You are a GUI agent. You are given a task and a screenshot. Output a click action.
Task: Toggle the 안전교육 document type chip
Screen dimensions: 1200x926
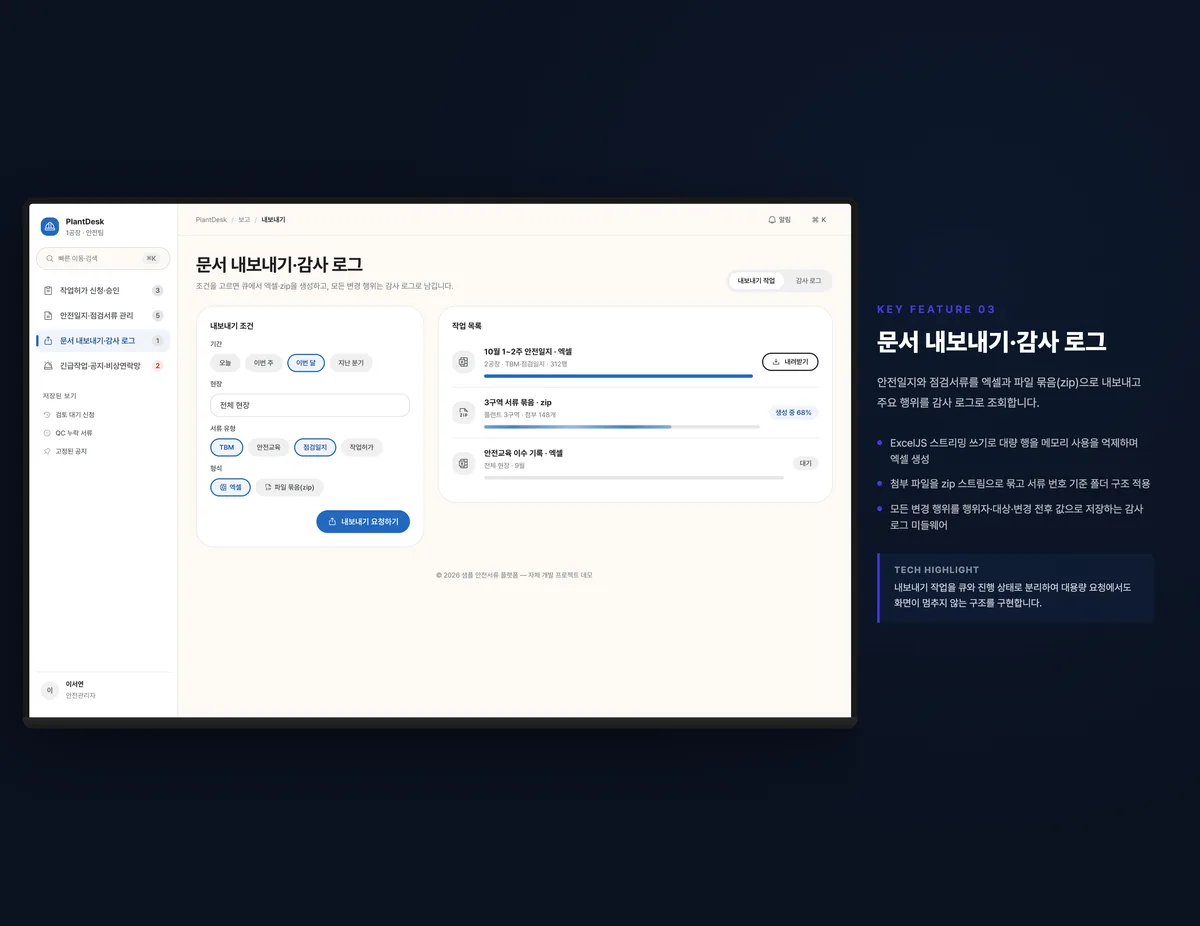click(x=269, y=447)
